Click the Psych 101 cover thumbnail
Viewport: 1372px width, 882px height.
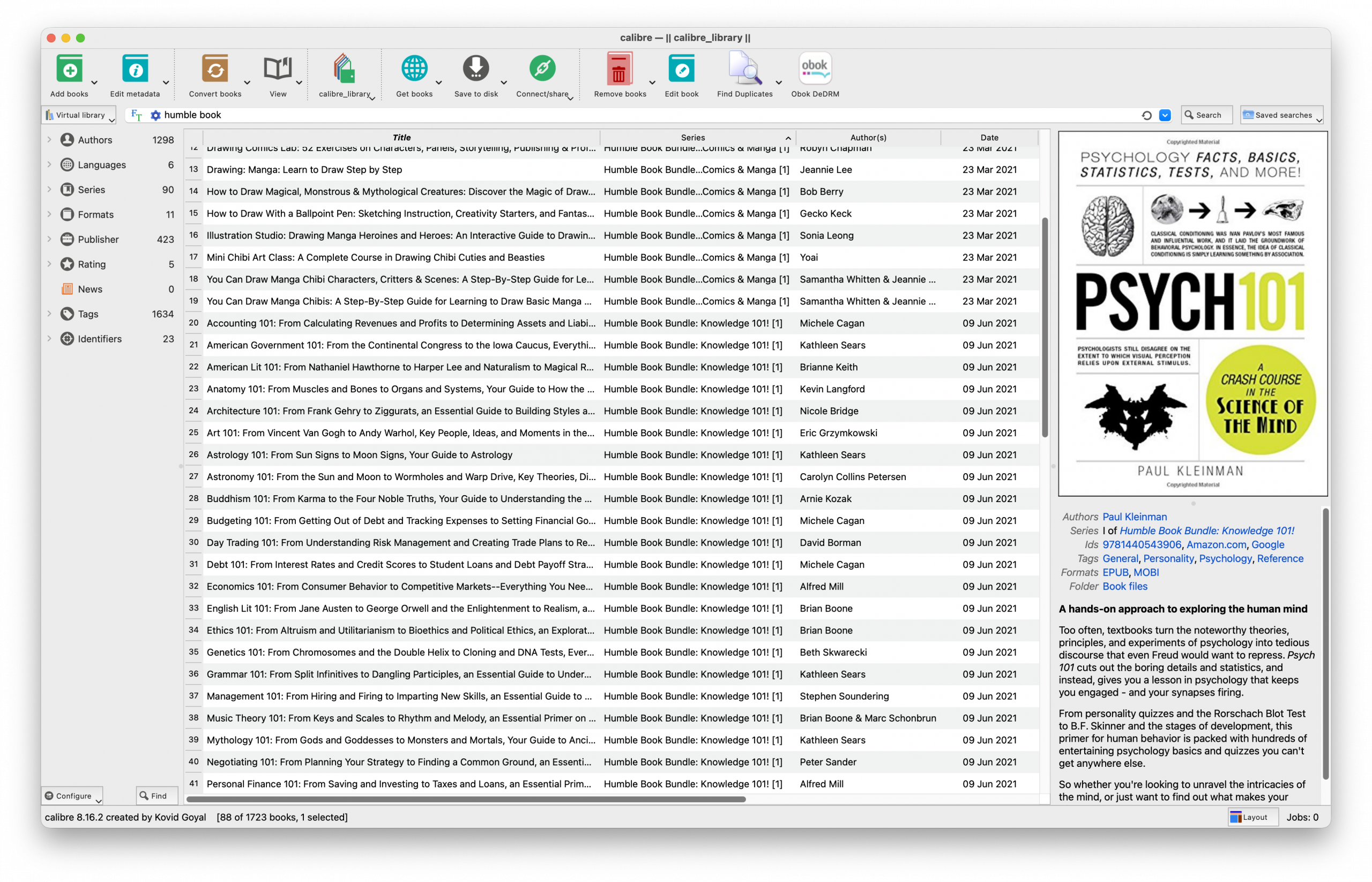click(1192, 313)
